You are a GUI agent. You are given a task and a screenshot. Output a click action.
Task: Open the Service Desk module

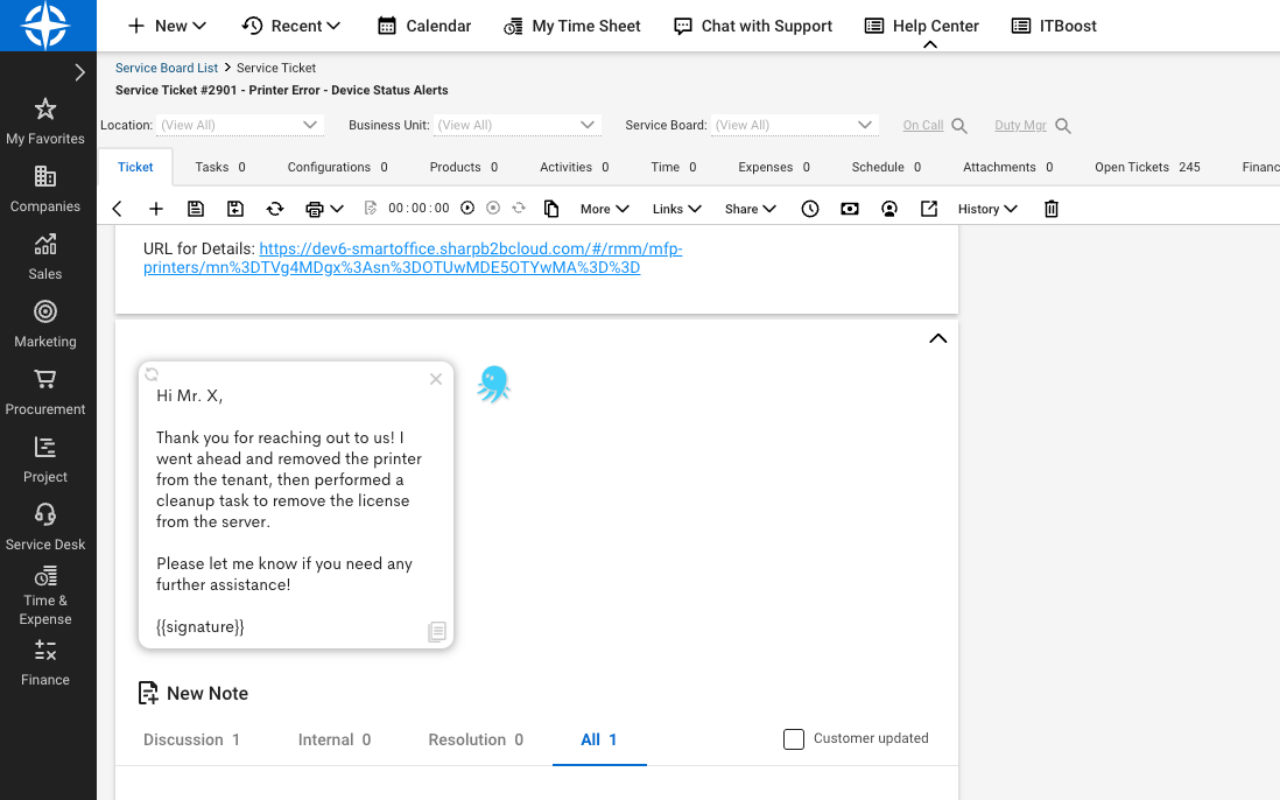(45, 528)
